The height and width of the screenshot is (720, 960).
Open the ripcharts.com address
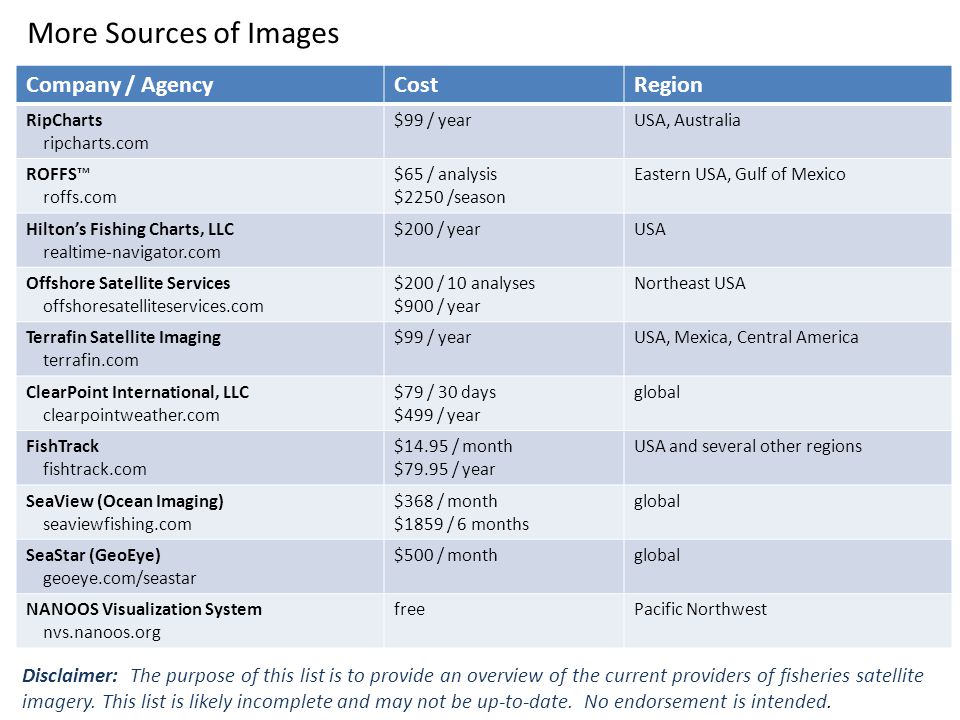pyautogui.click(x=96, y=143)
